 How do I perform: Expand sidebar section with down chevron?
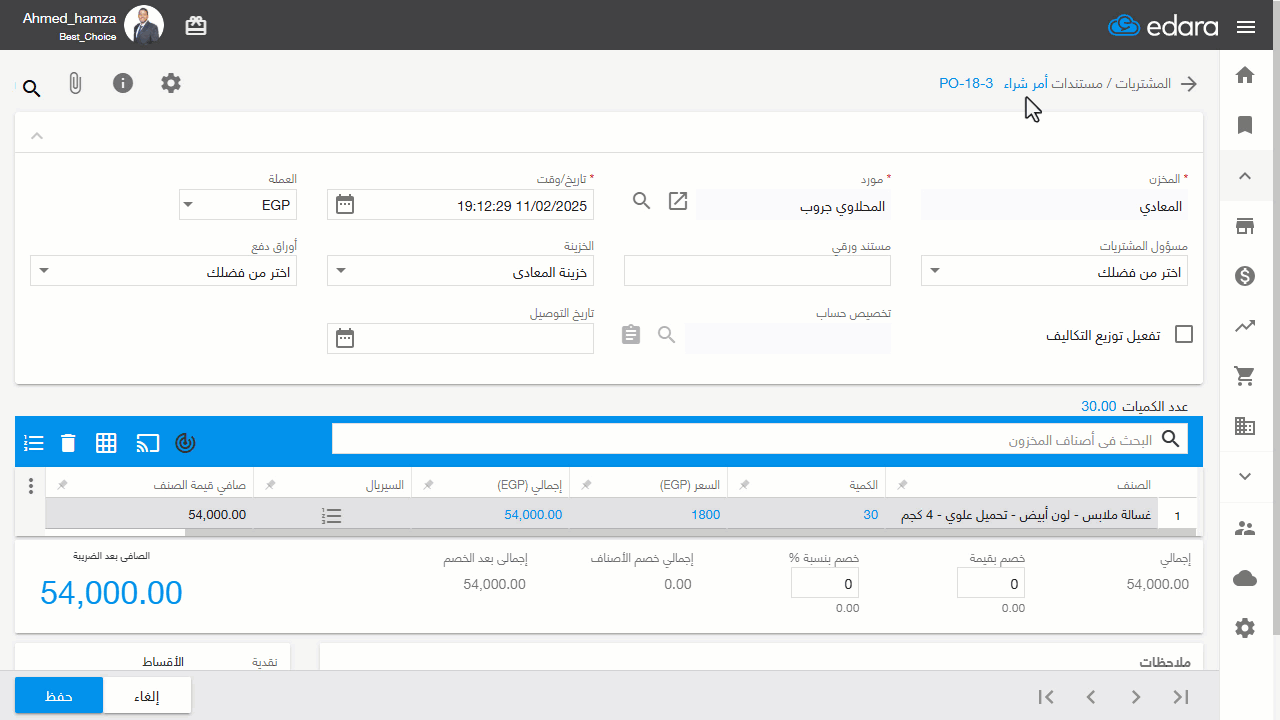coord(1245,476)
